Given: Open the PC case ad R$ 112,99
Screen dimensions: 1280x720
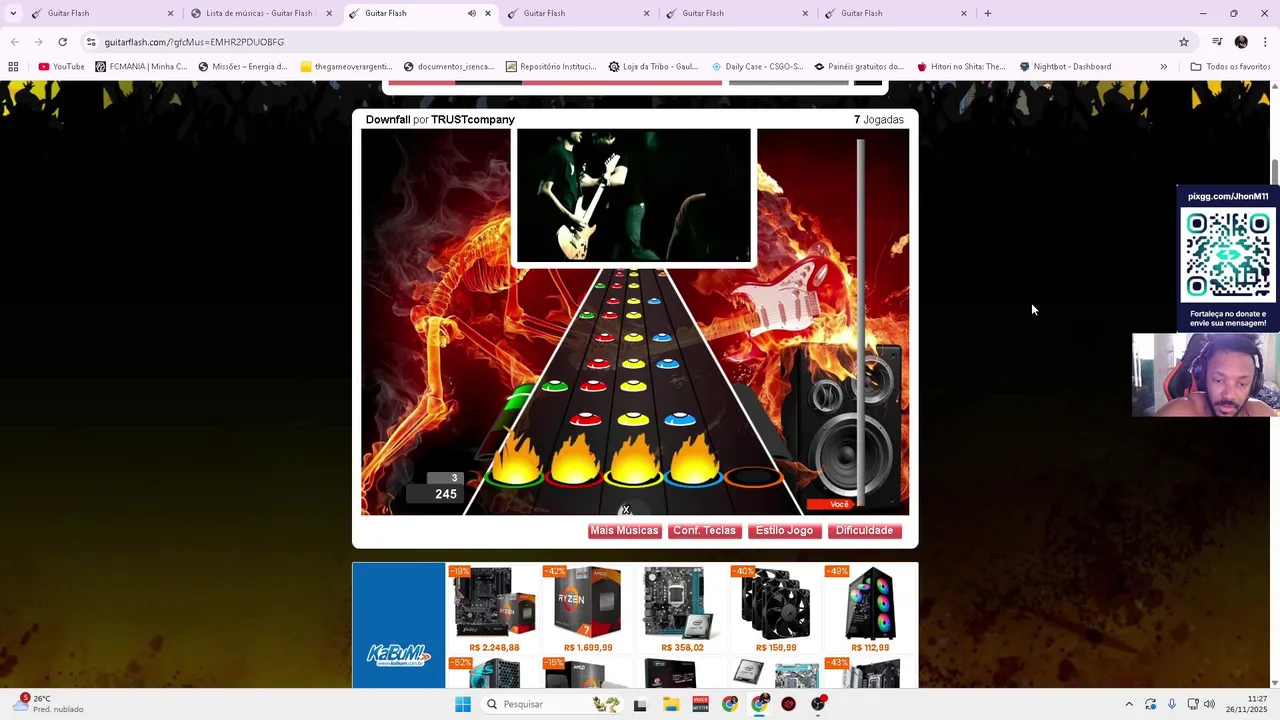Looking at the screenshot, I should [x=870, y=609].
